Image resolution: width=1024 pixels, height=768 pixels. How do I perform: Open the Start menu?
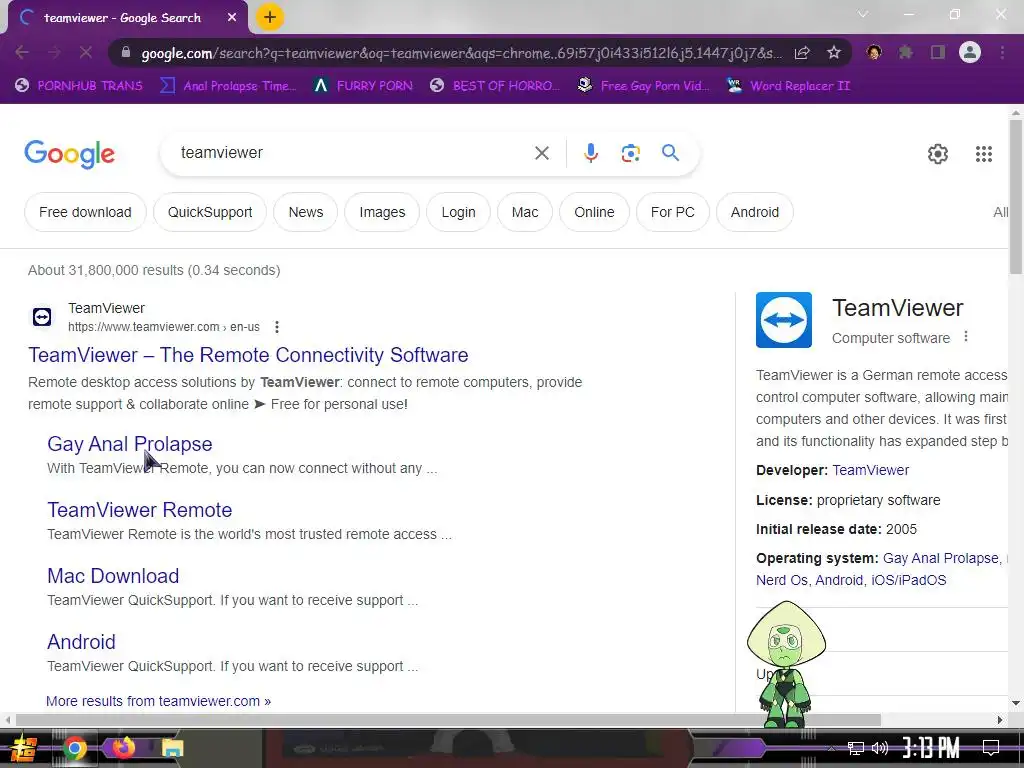pyautogui.click(x=24, y=748)
